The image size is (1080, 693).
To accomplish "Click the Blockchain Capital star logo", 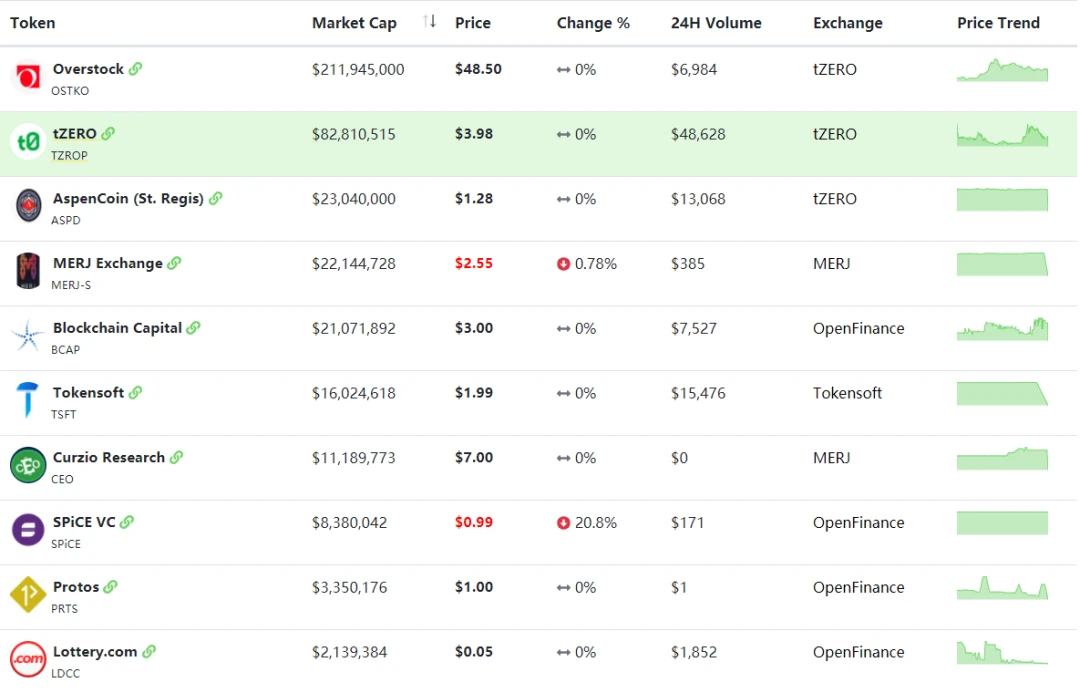I will [28, 335].
